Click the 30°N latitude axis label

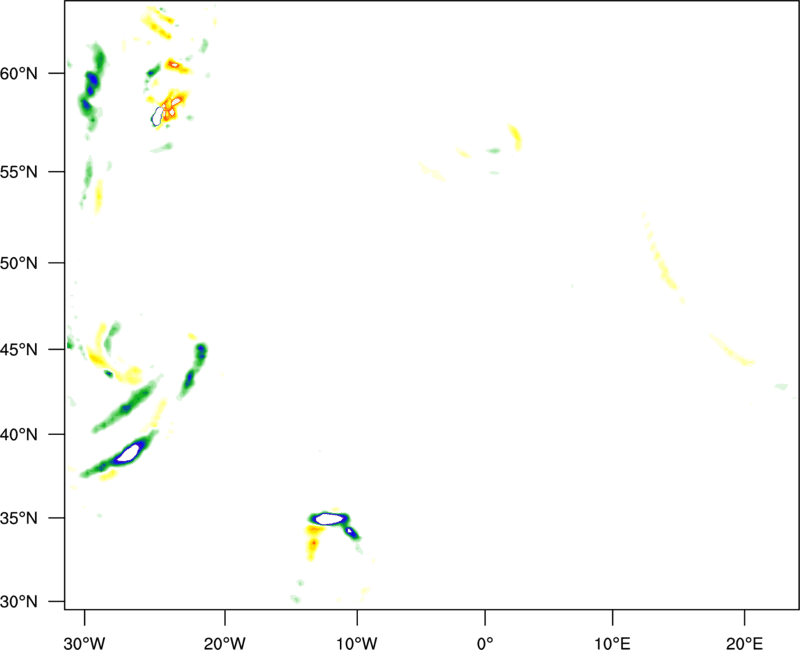point(19,602)
